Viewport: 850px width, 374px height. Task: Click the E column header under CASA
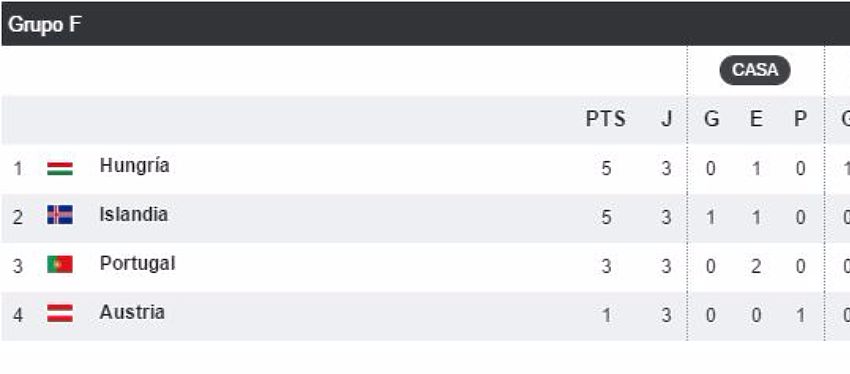tap(756, 119)
